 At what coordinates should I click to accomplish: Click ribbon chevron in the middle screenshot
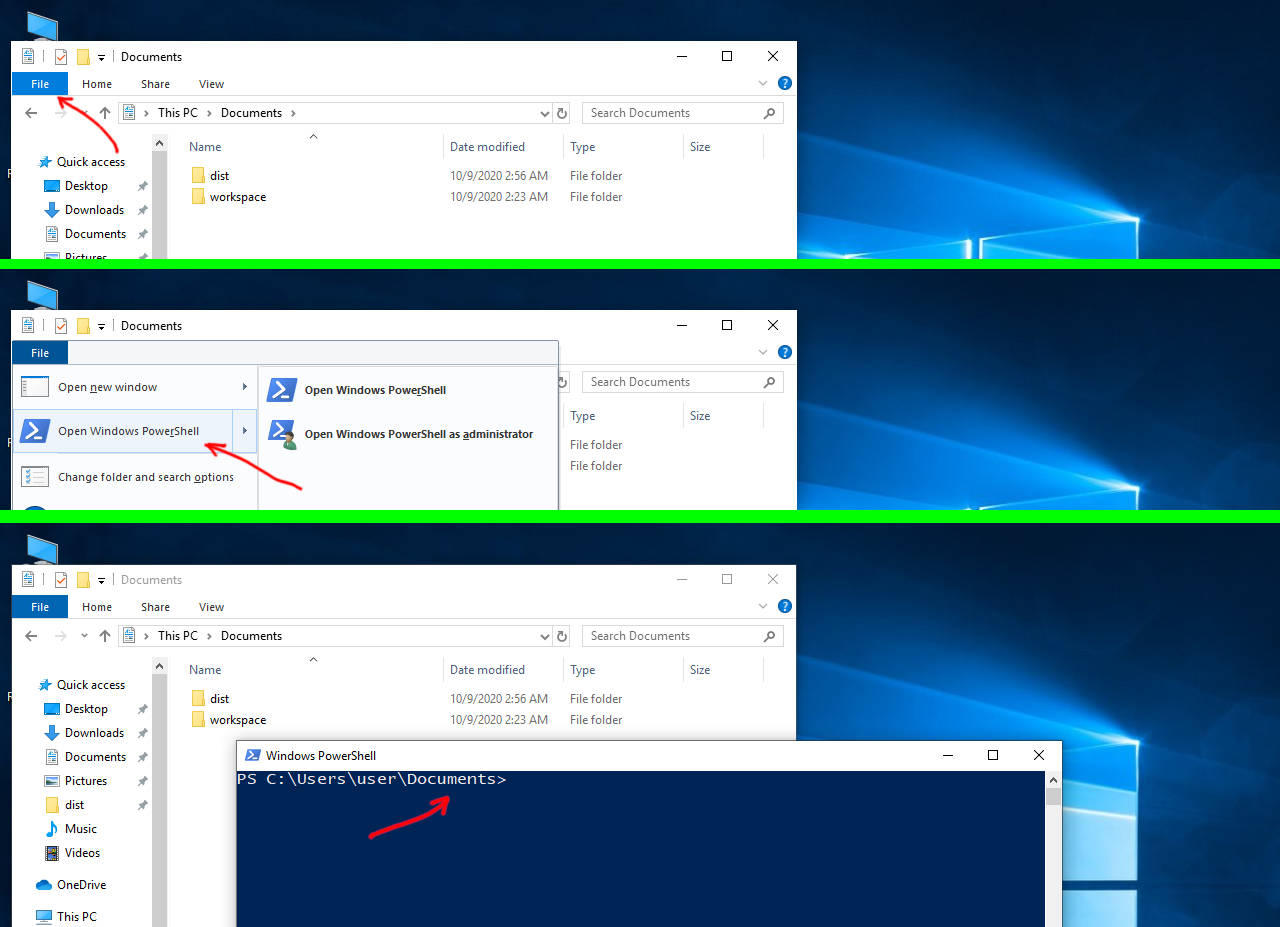coord(763,352)
